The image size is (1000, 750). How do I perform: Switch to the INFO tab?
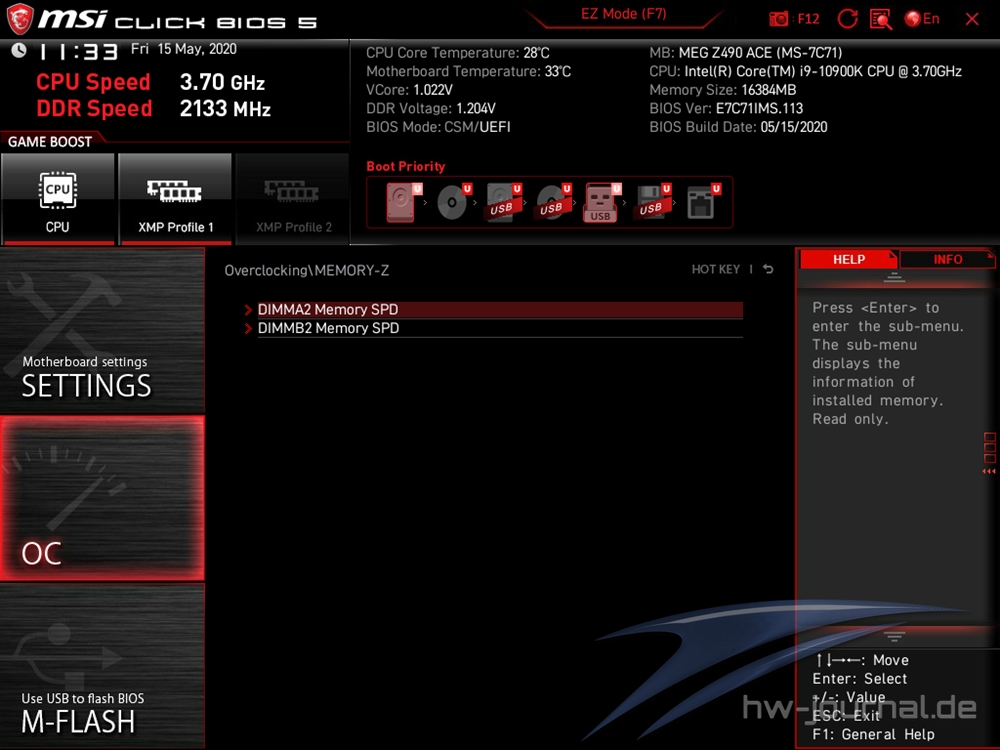[948, 260]
